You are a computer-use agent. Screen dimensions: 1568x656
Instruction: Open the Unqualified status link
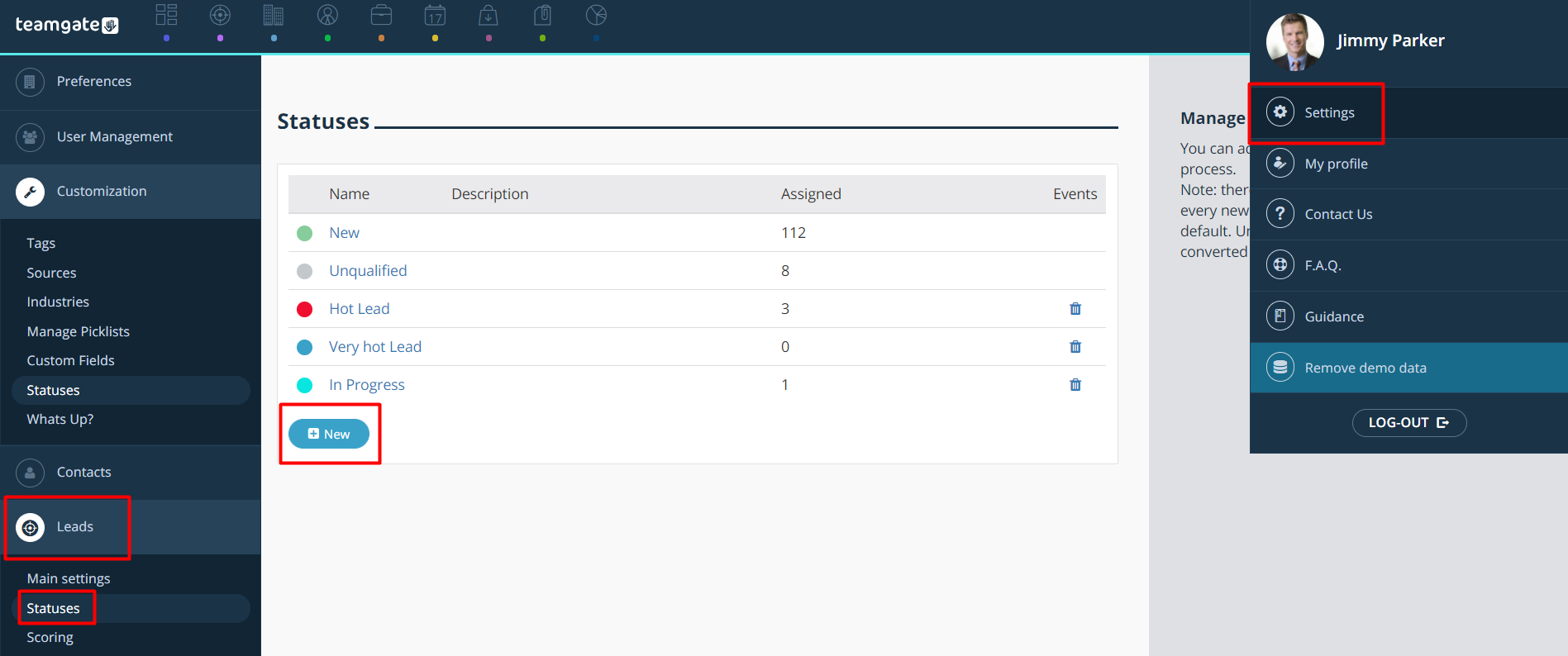368,271
